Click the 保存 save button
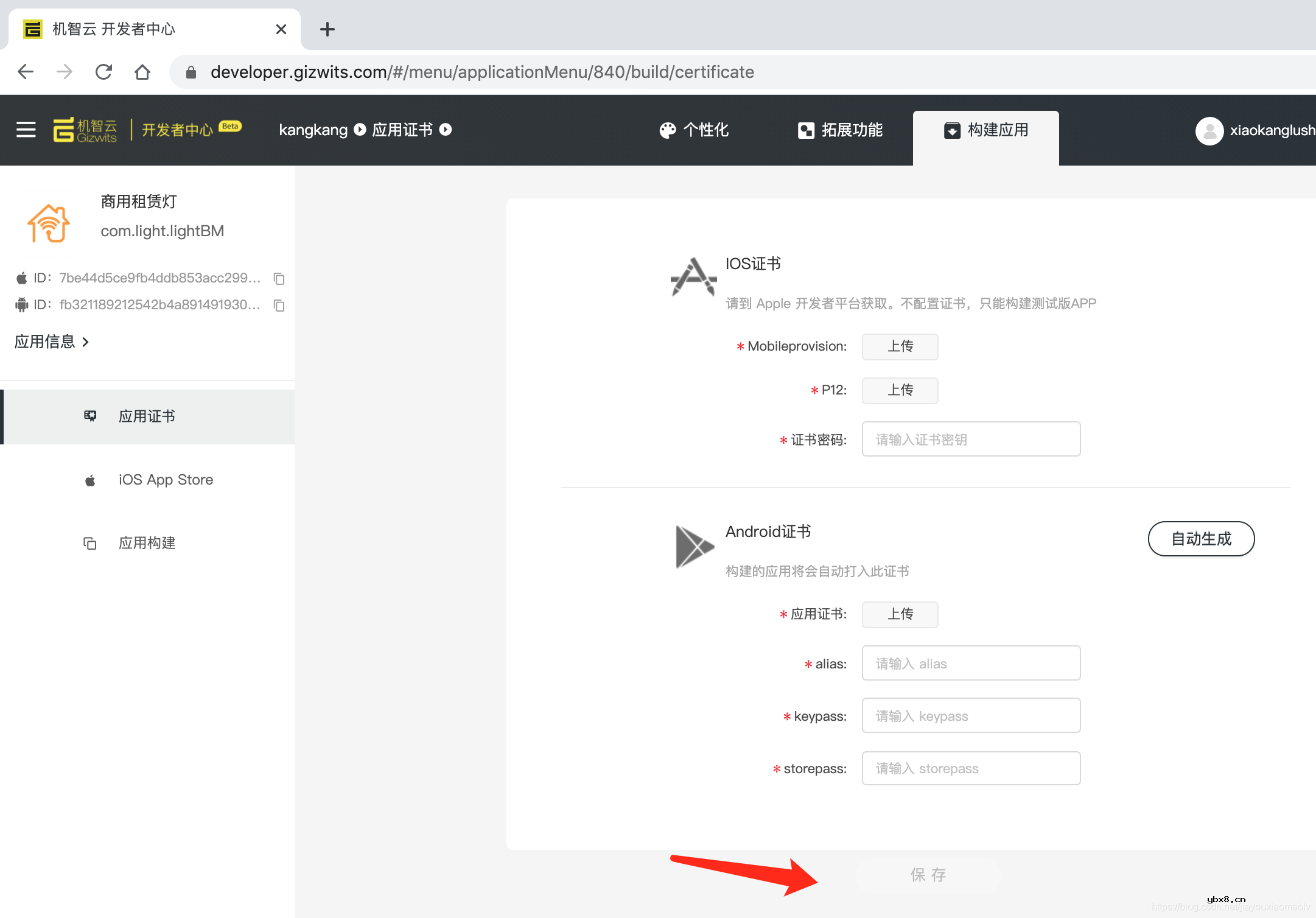This screenshot has width=1316, height=918. [928, 875]
